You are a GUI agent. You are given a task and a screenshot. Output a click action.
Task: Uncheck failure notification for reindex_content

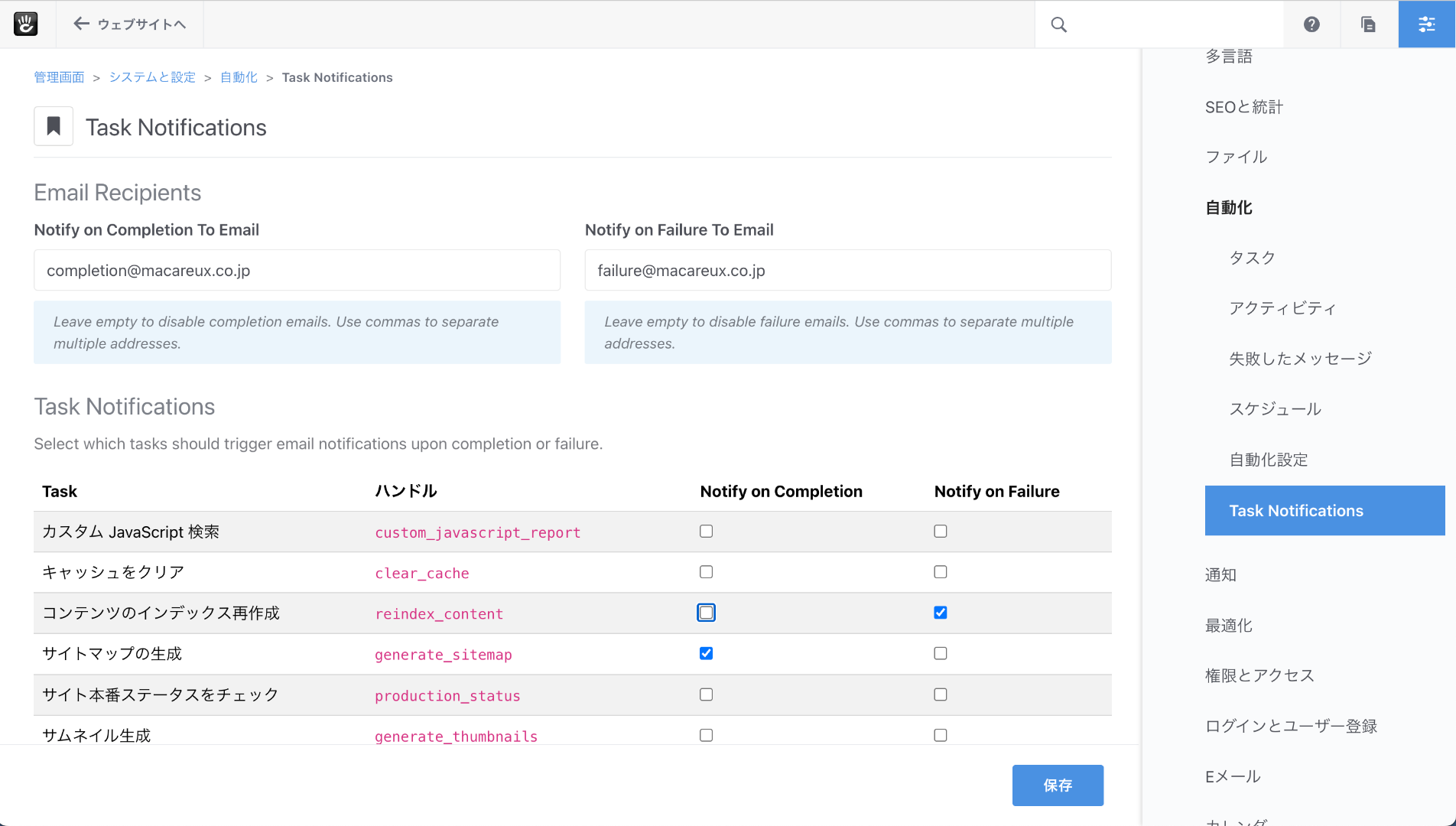940,613
